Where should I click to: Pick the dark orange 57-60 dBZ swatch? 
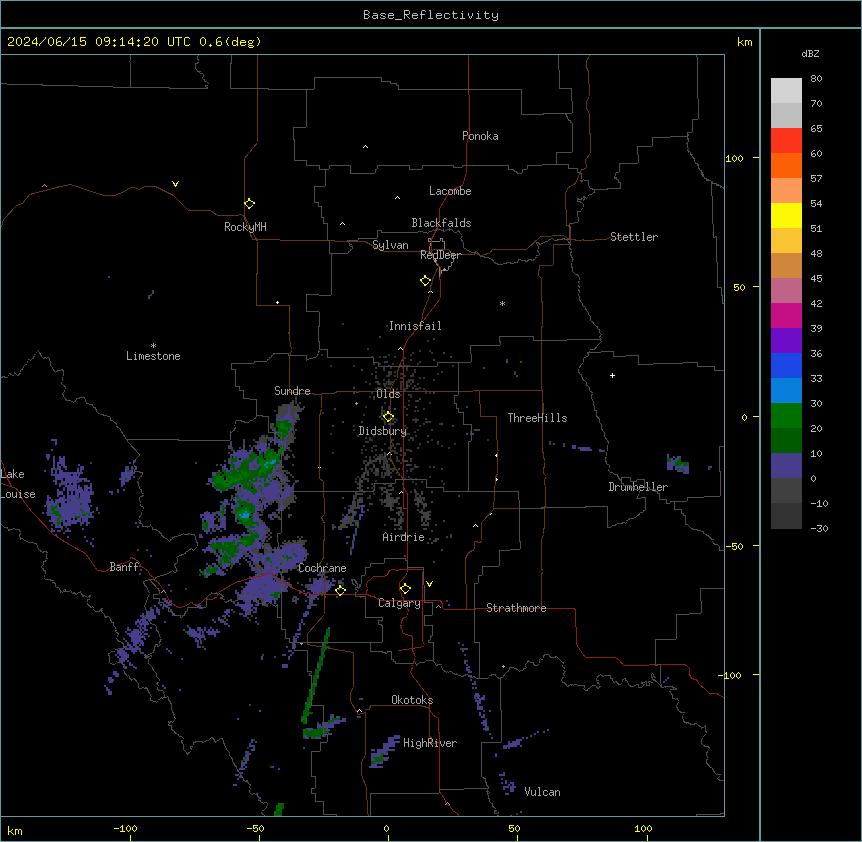point(786,165)
